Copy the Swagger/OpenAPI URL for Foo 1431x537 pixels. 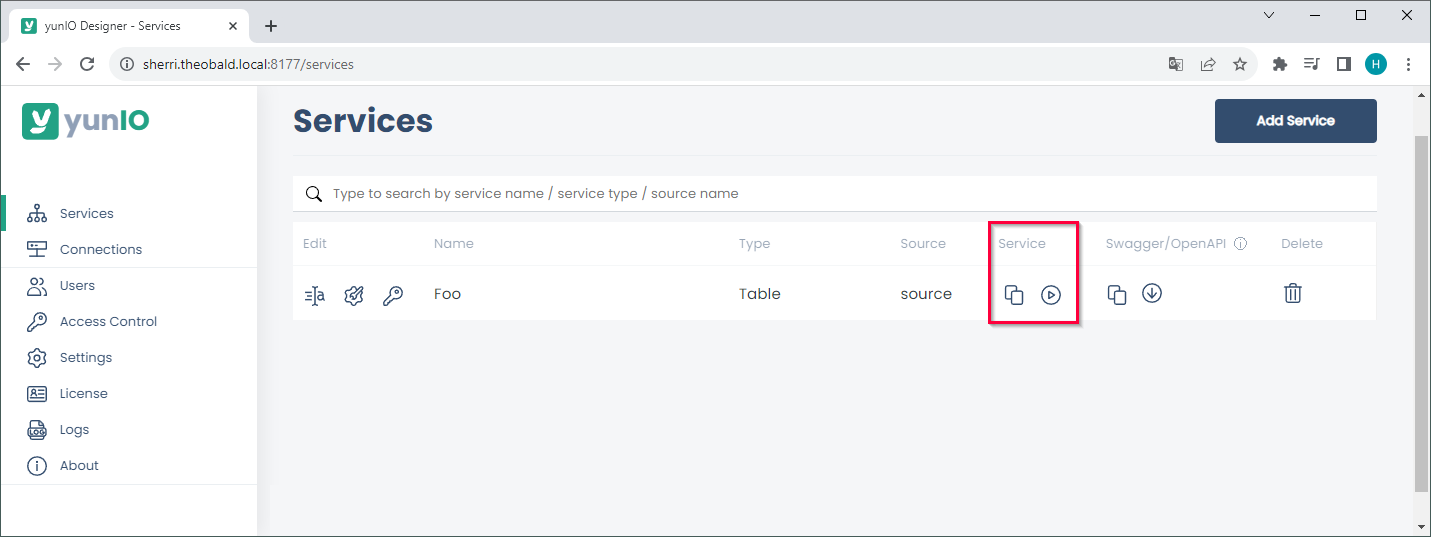(1117, 295)
